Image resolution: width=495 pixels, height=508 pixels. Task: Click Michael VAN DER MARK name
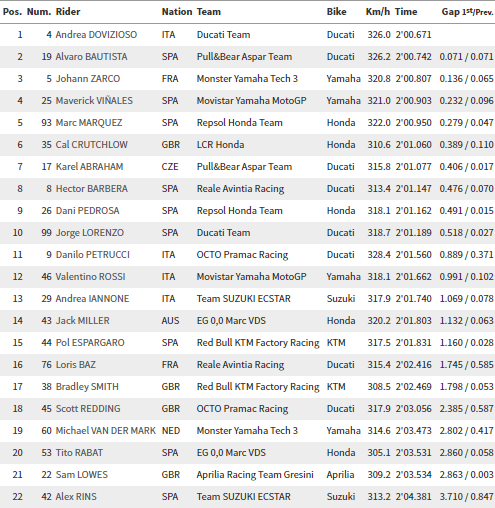pyautogui.click(x=106, y=431)
